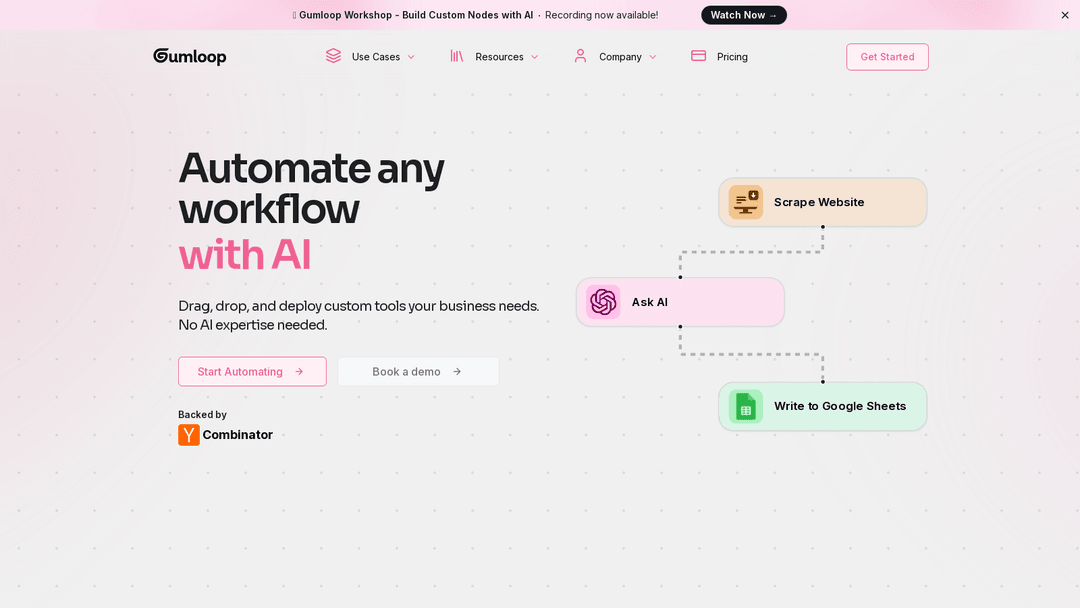
Task: Click the Company person icon
Action: pos(580,56)
